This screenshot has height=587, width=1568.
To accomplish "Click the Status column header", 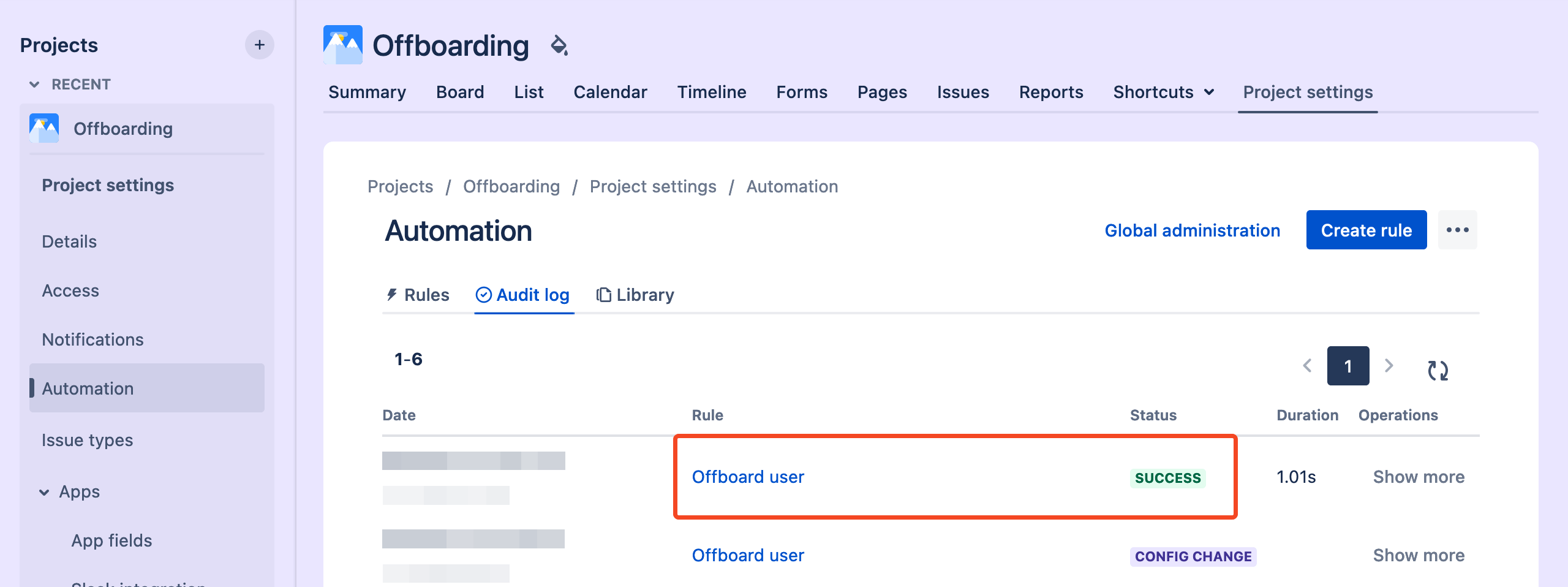I will (x=1153, y=415).
